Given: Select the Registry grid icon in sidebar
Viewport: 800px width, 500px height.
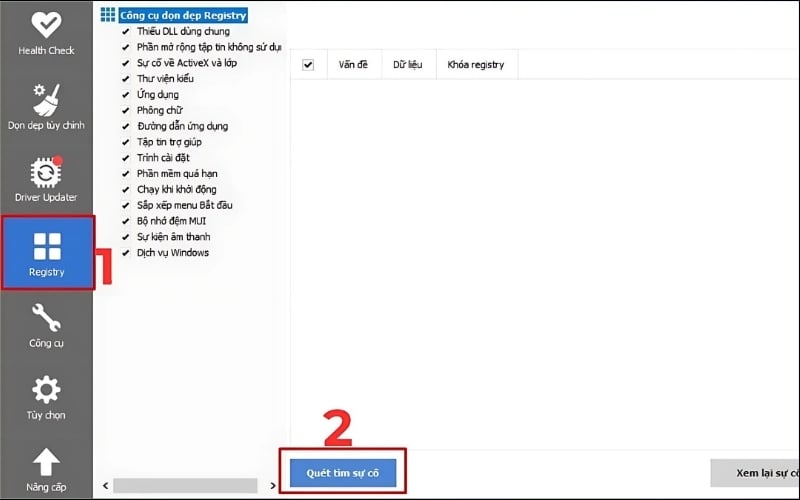Looking at the screenshot, I should [47, 246].
